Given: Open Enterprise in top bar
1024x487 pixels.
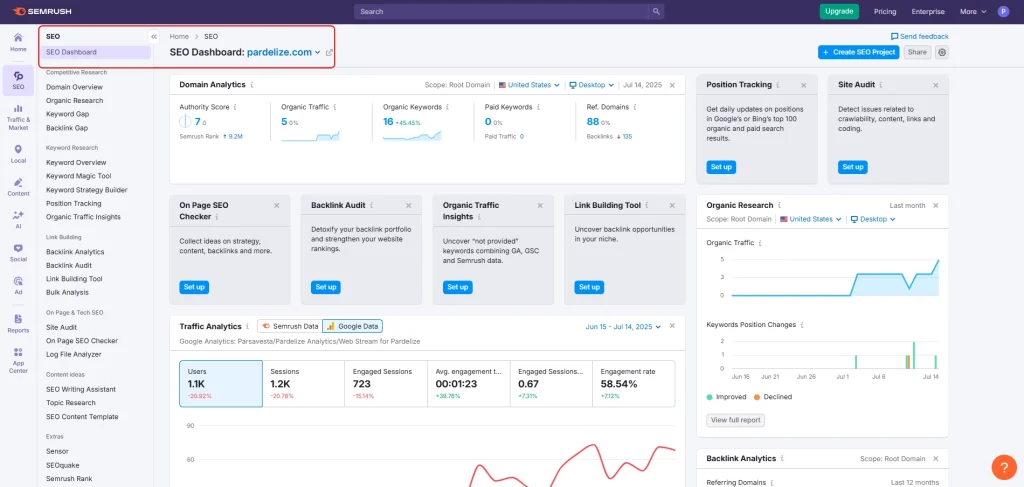Looking at the screenshot, I should click(928, 12).
